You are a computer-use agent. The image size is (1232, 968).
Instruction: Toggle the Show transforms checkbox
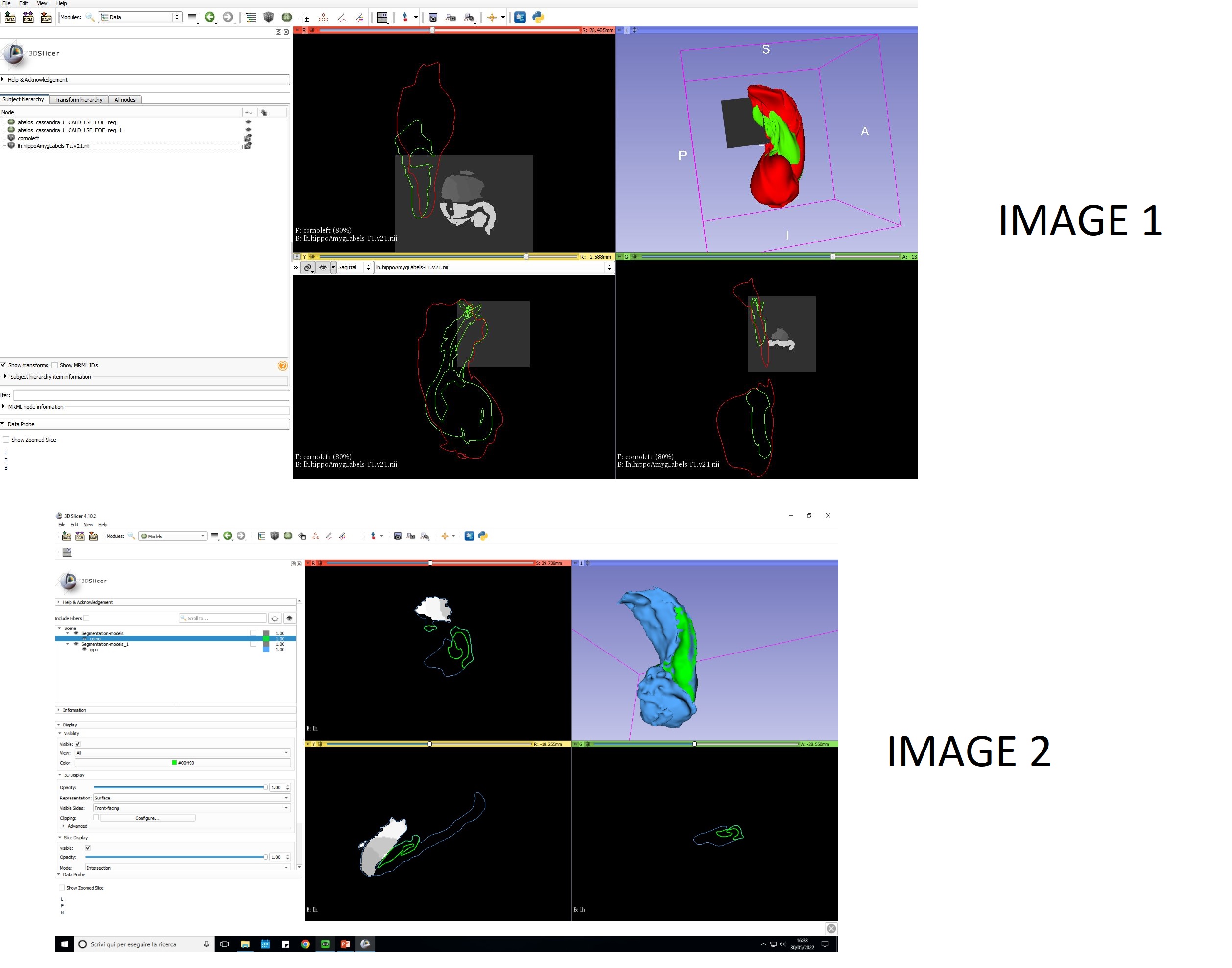click(x=4, y=365)
